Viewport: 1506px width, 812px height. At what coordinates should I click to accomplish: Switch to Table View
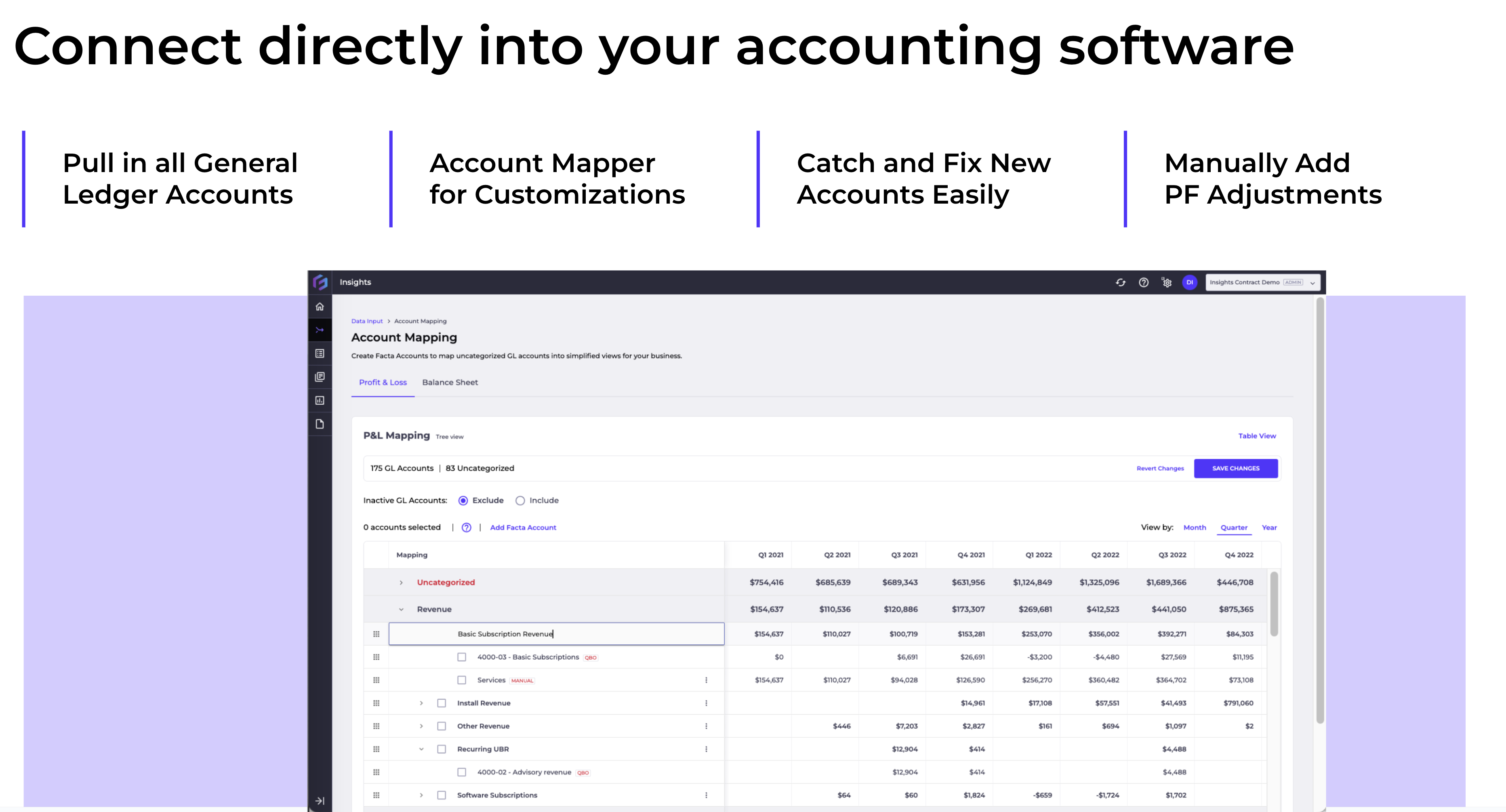1257,436
